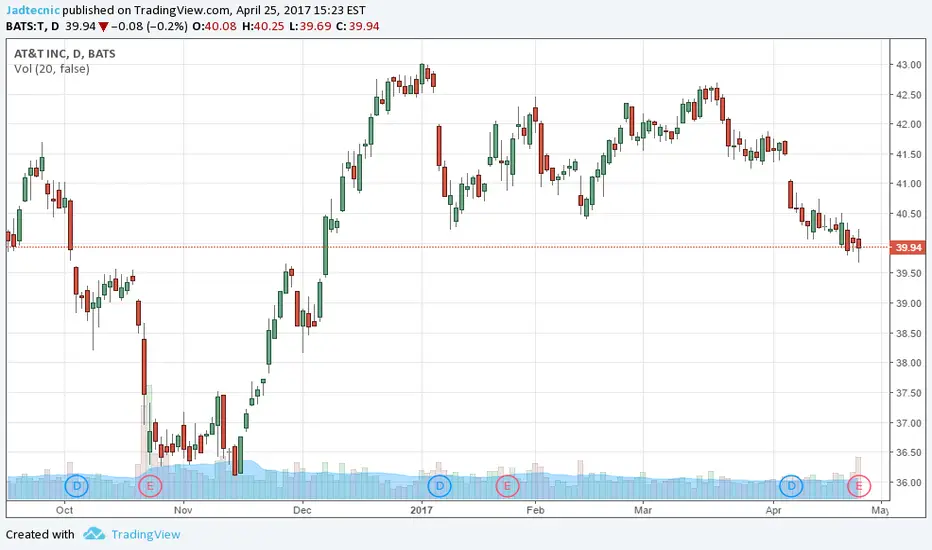Click the Oct time axis label
This screenshot has height=550, width=932.
click(64, 510)
